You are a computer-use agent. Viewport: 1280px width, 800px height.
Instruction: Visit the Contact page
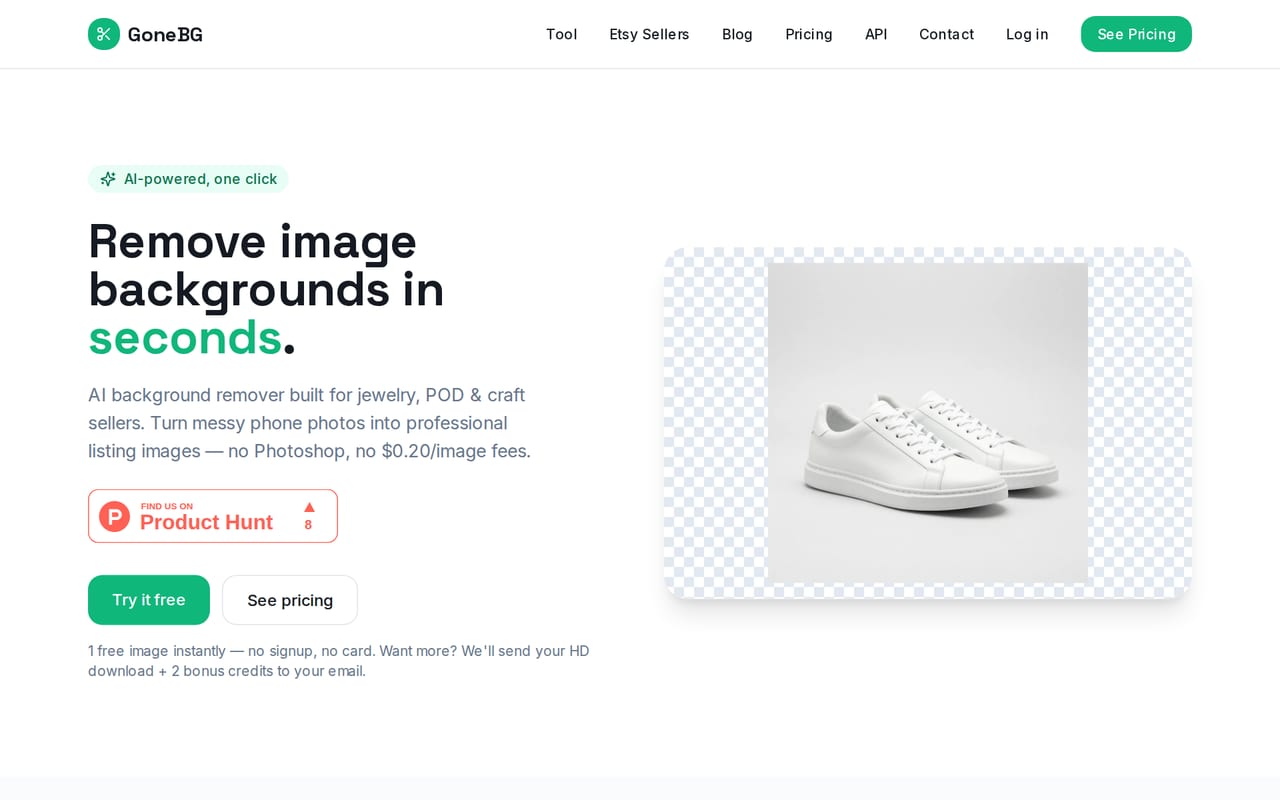click(946, 34)
